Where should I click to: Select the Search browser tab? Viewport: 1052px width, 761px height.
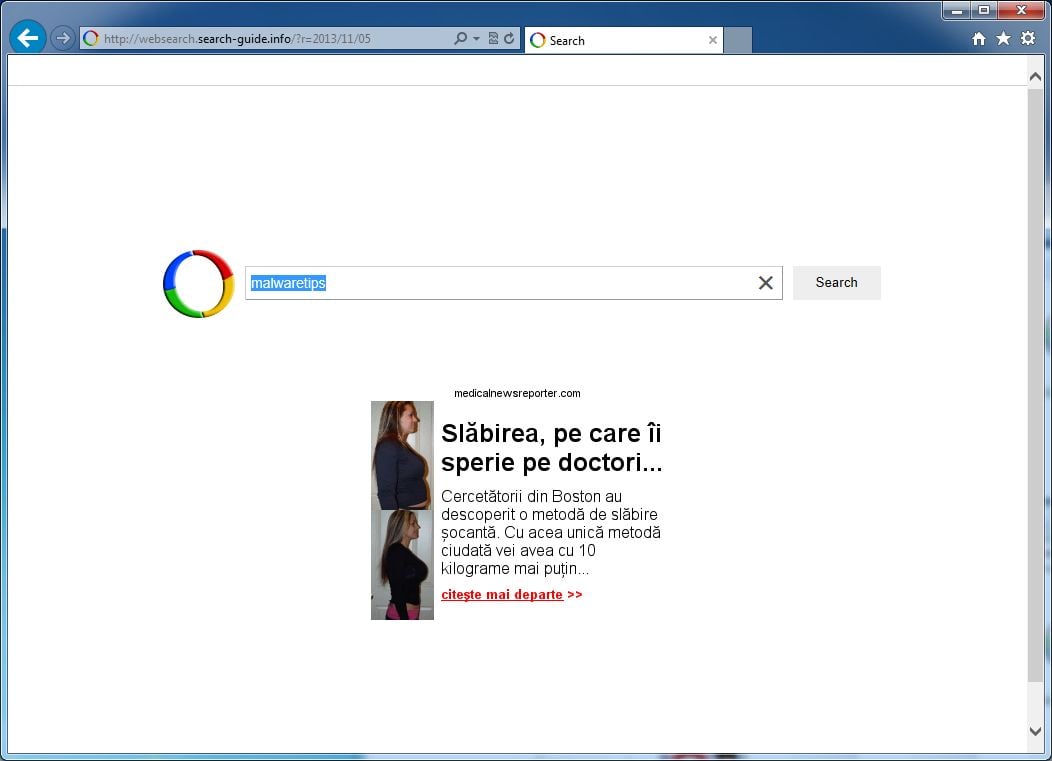coord(623,40)
